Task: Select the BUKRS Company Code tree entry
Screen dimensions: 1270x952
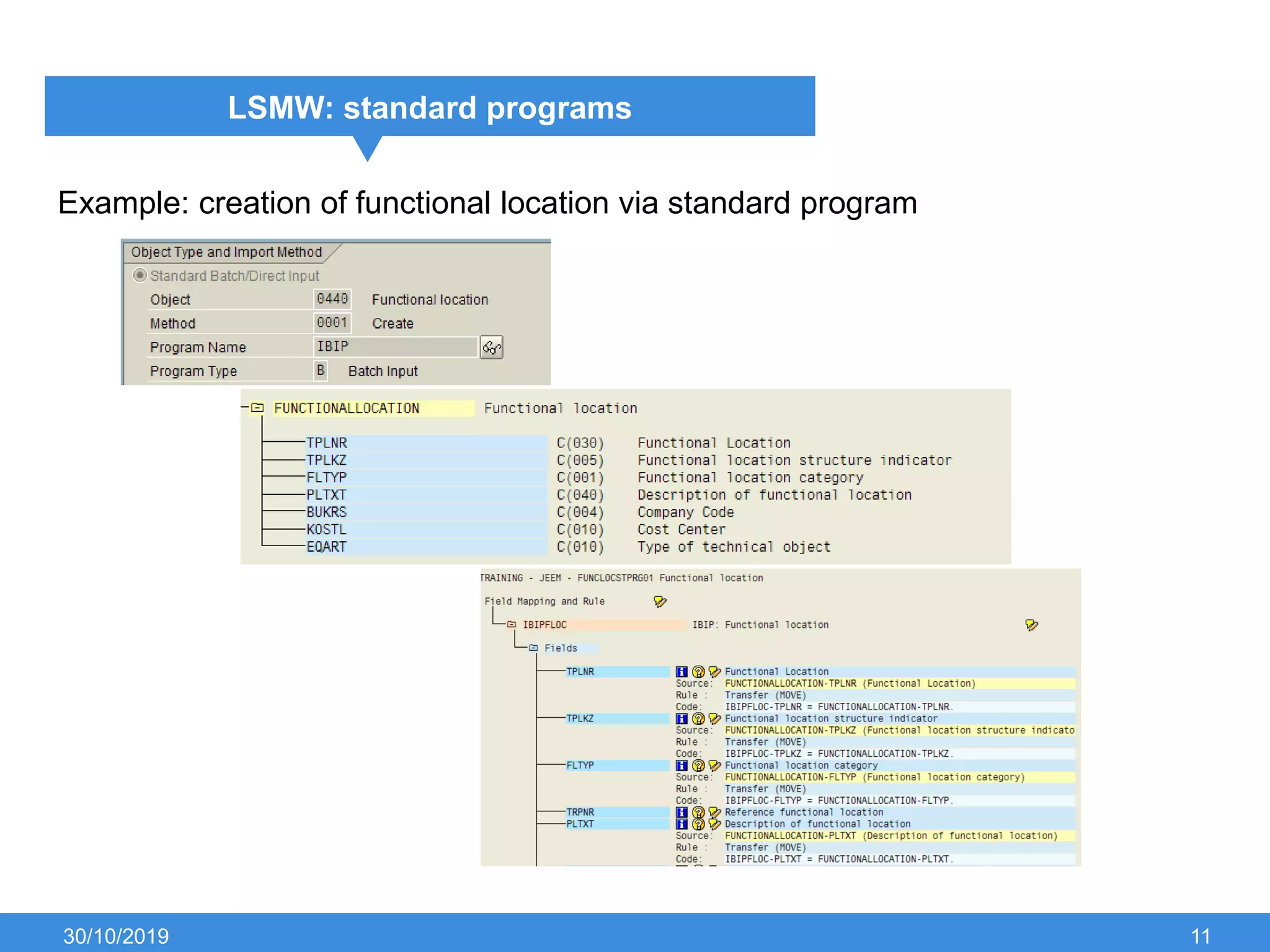Action: point(327,513)
